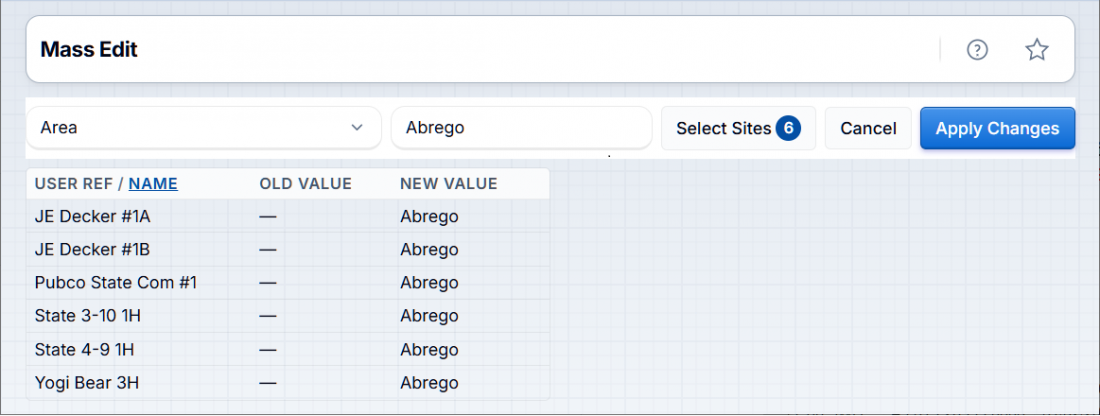Image resolution: width=1100 pixels, height=416 pixels.
Task: Click the favorite star icon
Action: 1037,50
